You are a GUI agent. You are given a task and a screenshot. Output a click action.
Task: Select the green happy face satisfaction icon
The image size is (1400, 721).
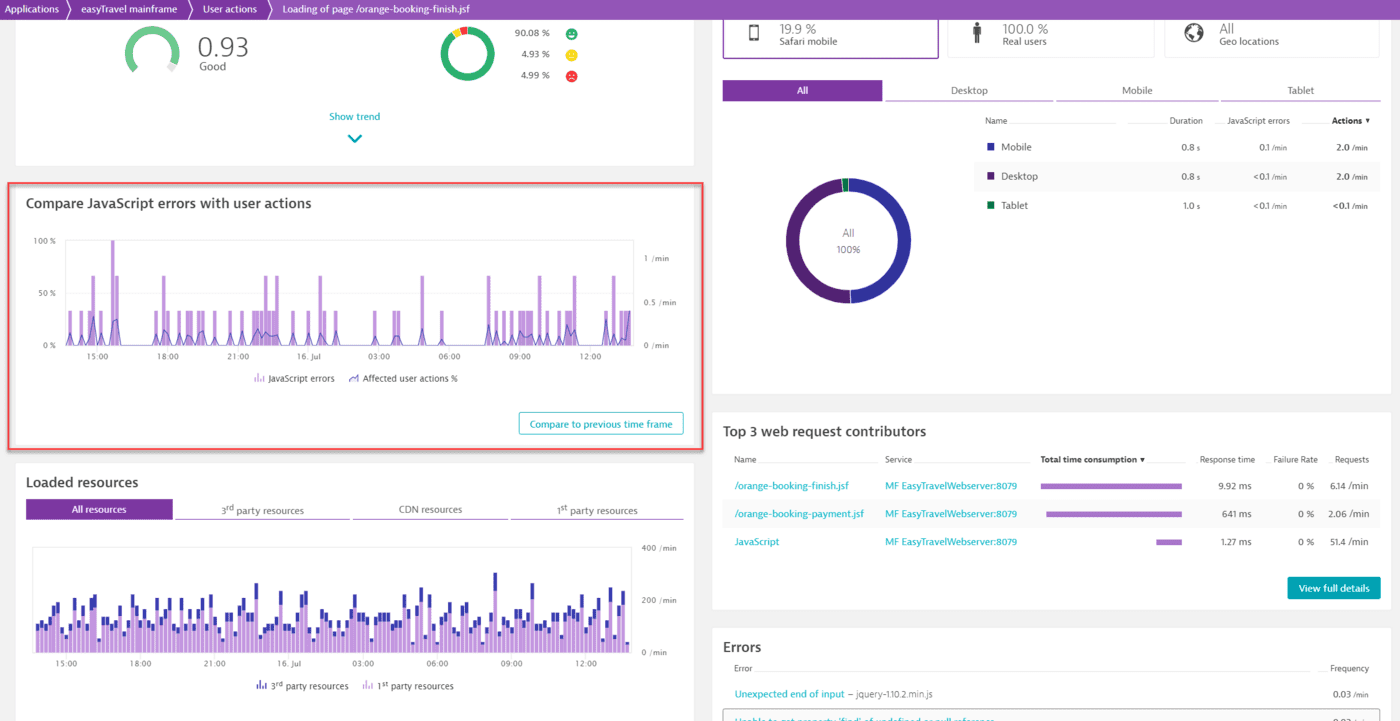click(572, 32)
